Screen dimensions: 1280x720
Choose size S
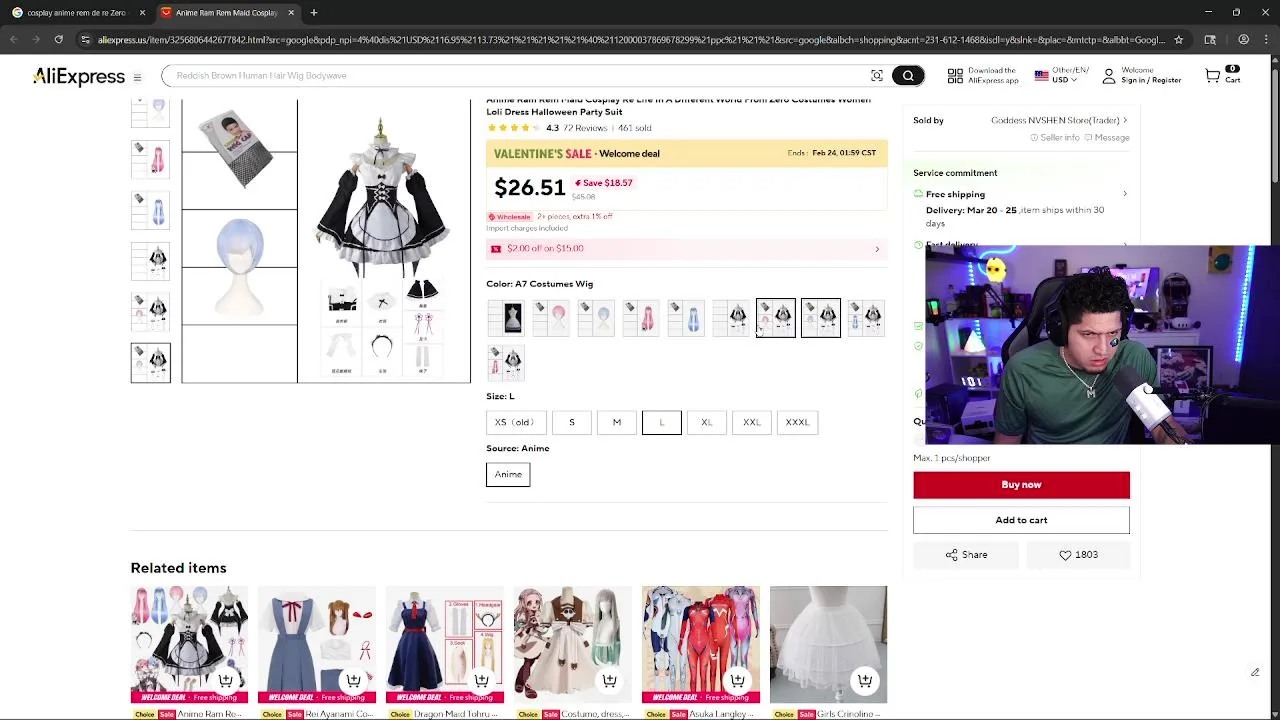point(572,422)
